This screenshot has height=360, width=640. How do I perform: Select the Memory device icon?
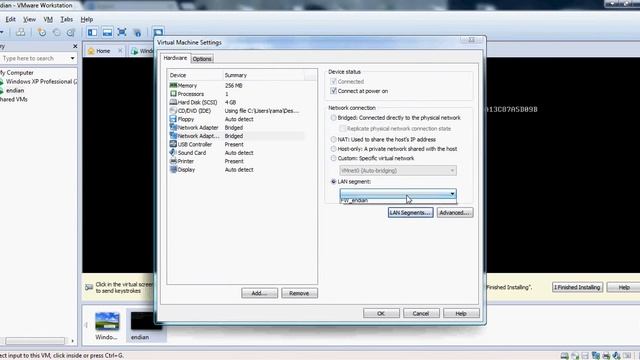[x=173, y=85]
